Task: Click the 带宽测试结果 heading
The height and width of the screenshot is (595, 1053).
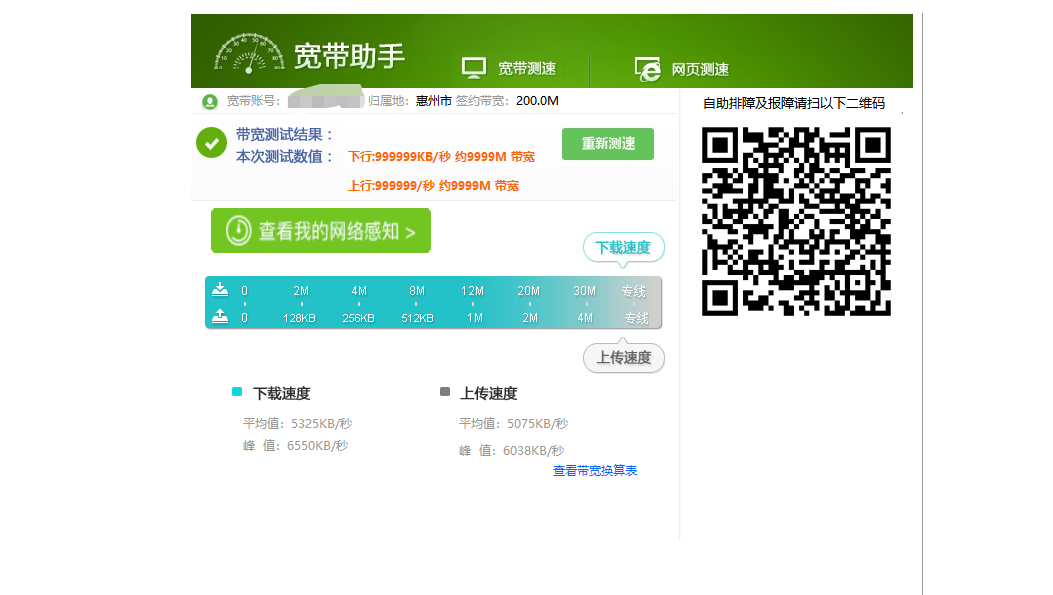Action: 285,134
